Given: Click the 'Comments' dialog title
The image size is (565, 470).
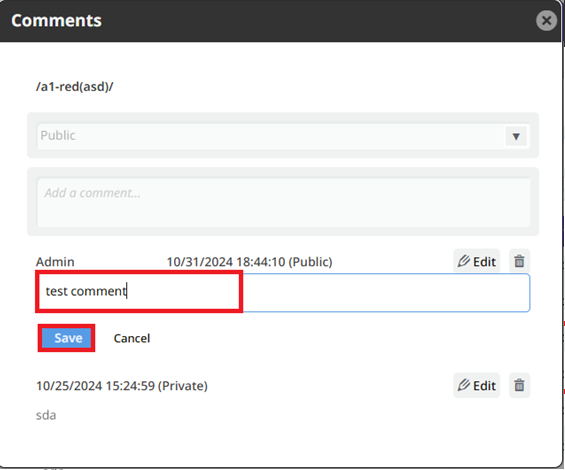Looking at the screenshot, I should point(57,21).
